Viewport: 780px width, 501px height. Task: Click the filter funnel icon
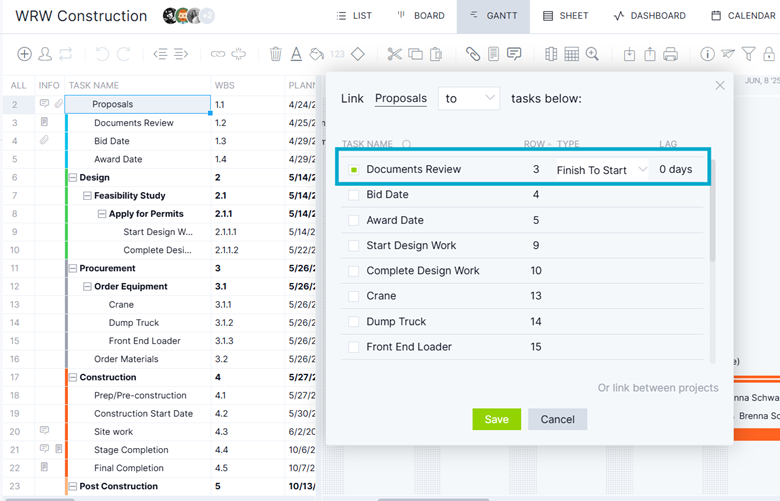(x=748, y=54)
